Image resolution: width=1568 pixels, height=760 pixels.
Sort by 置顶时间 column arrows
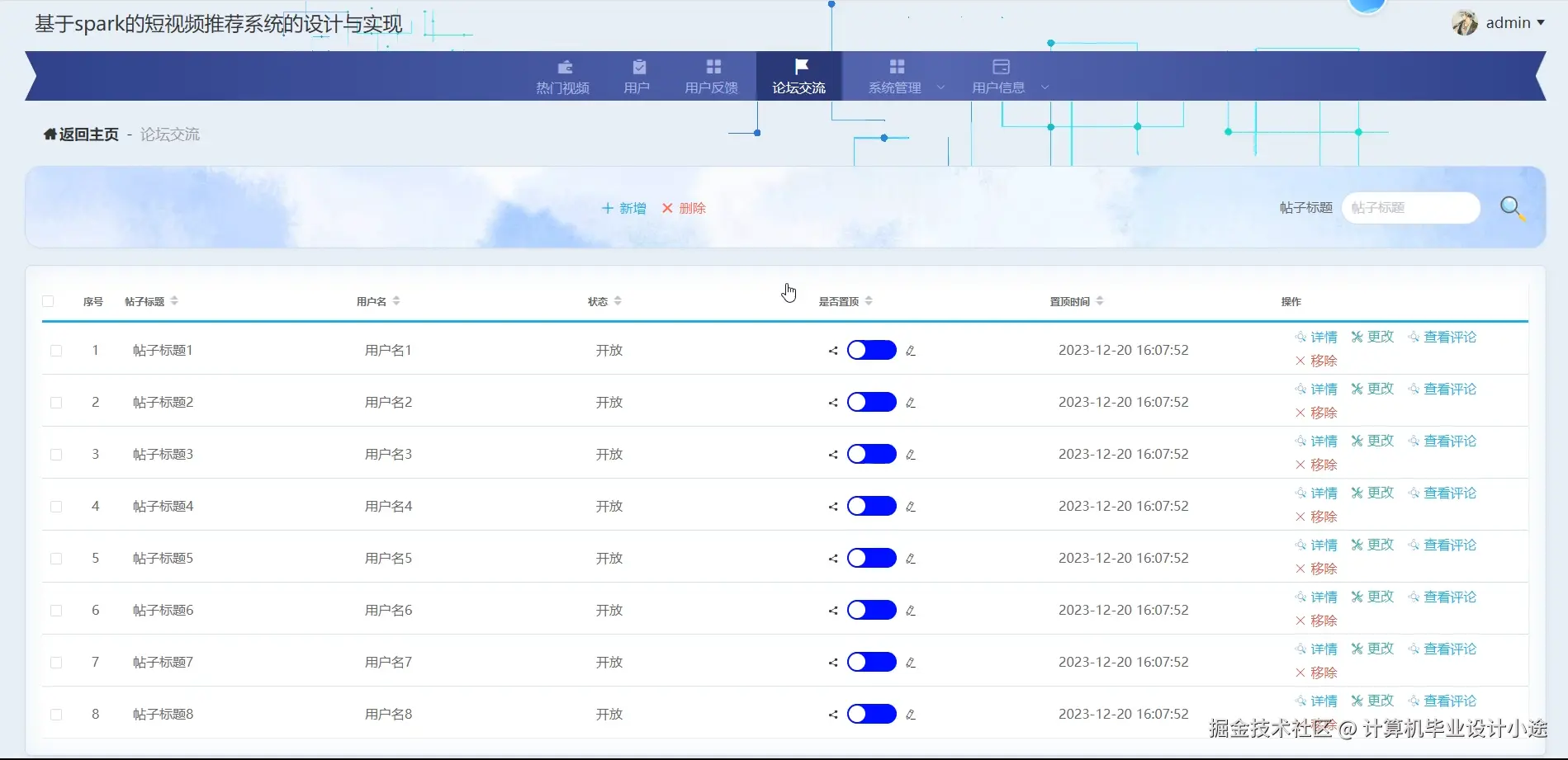click(x=1100, y=301)
